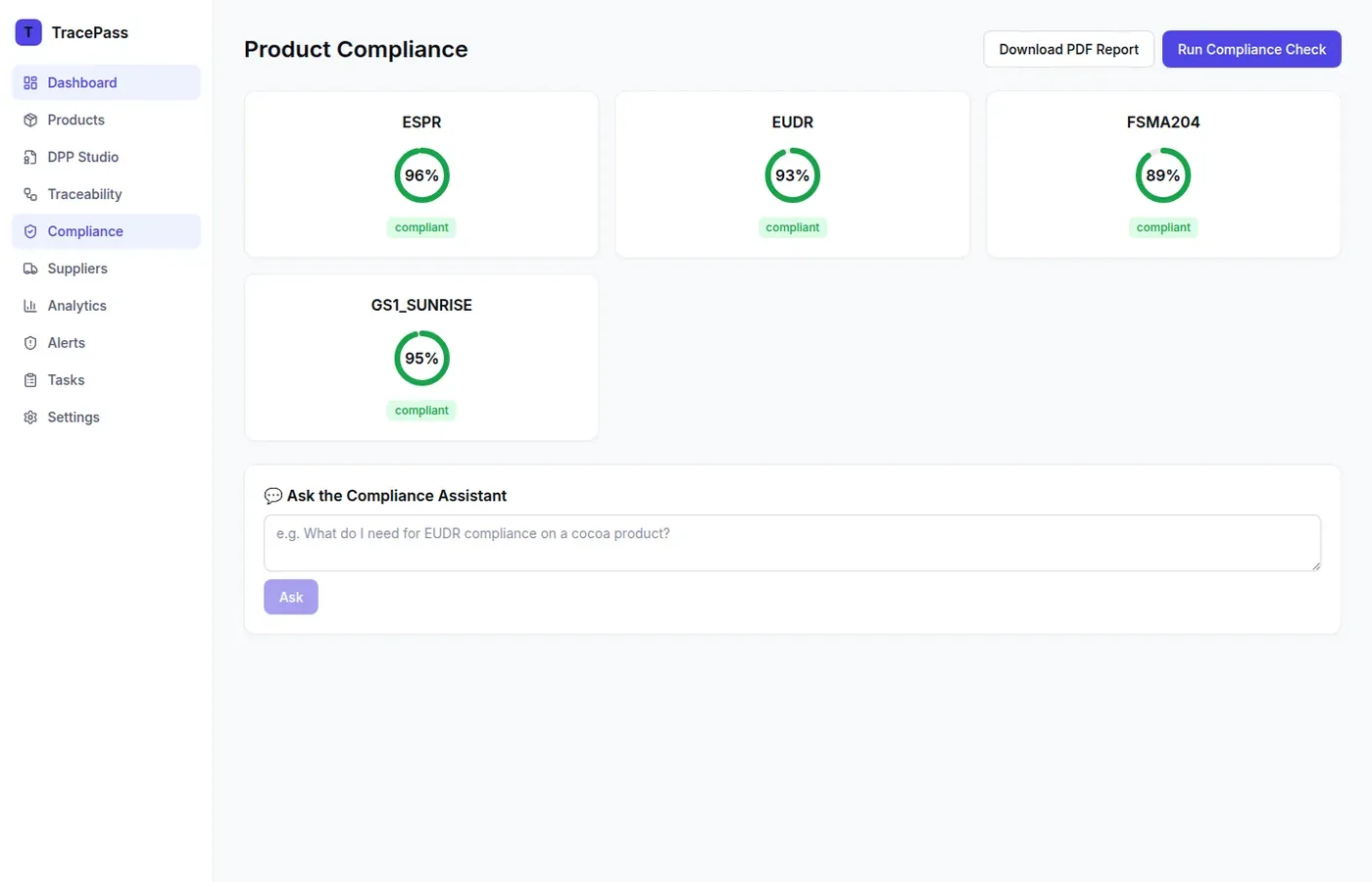Image resolution: width=1372 pixels, height=882 pixels.
Task: Click the Suppliers truck icon
Action: (30, 269)
